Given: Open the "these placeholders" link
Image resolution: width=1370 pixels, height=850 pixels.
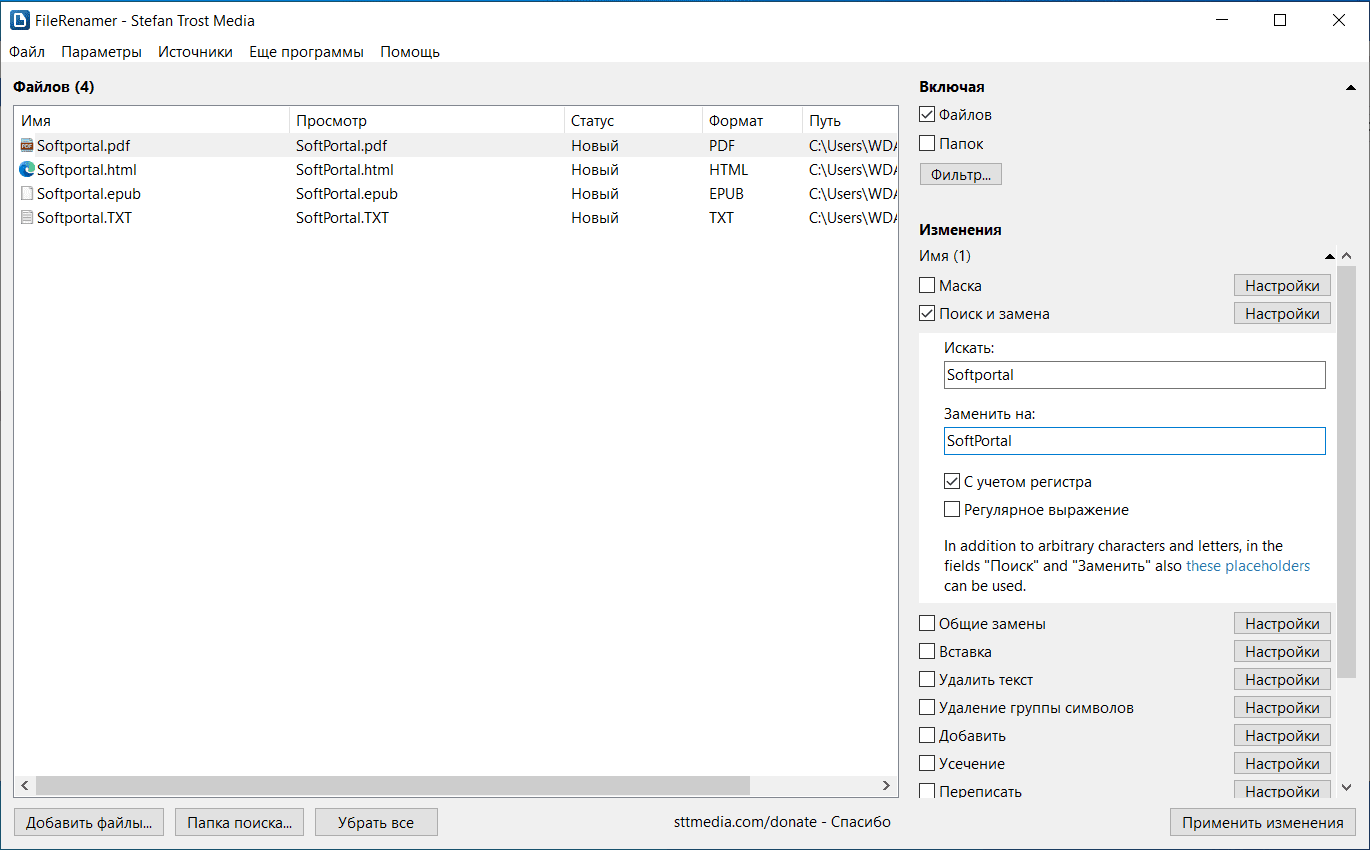Looking at the screenshot, I should [x=1248, y=566].
